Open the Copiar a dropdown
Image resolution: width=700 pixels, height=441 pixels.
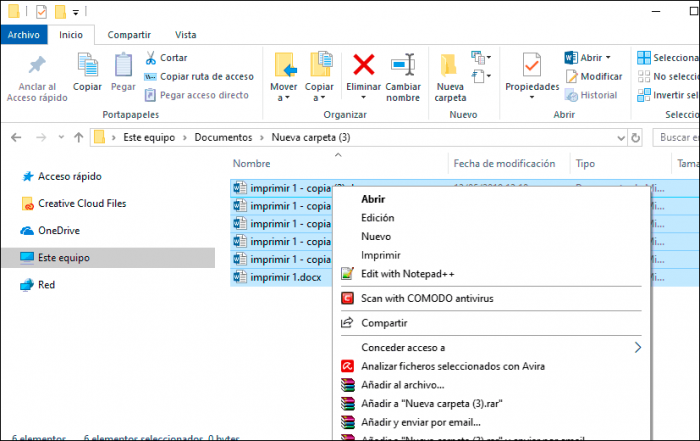click(x=319, y=77)
